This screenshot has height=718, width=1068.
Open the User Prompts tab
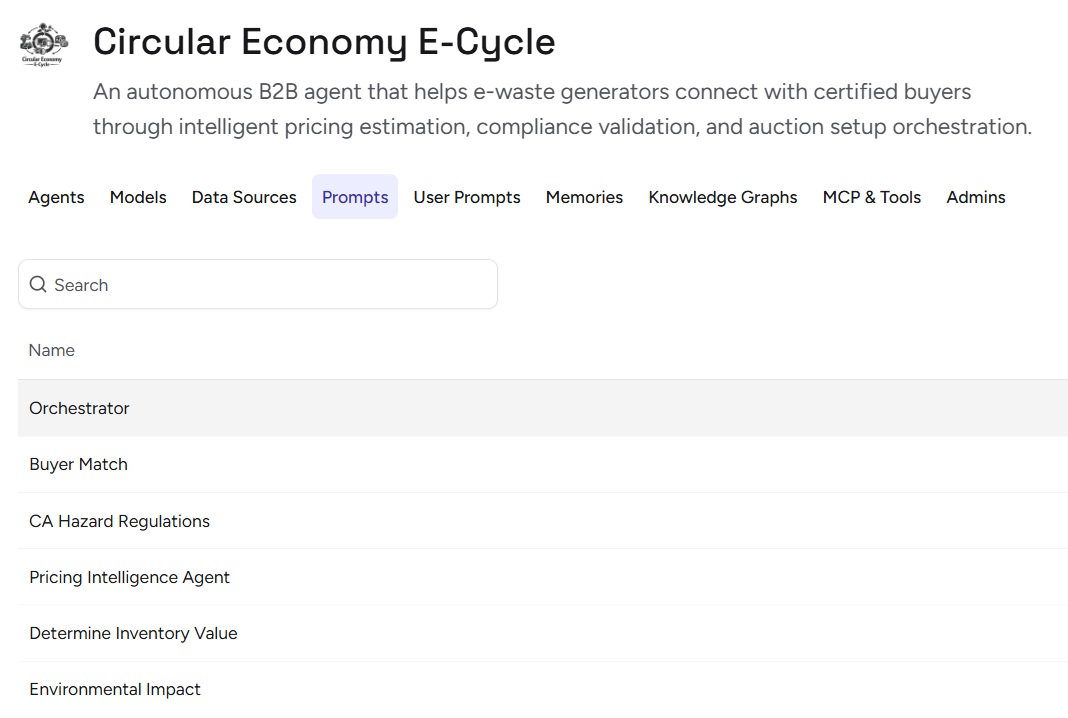pyautogui.click(x=467, y=197)
